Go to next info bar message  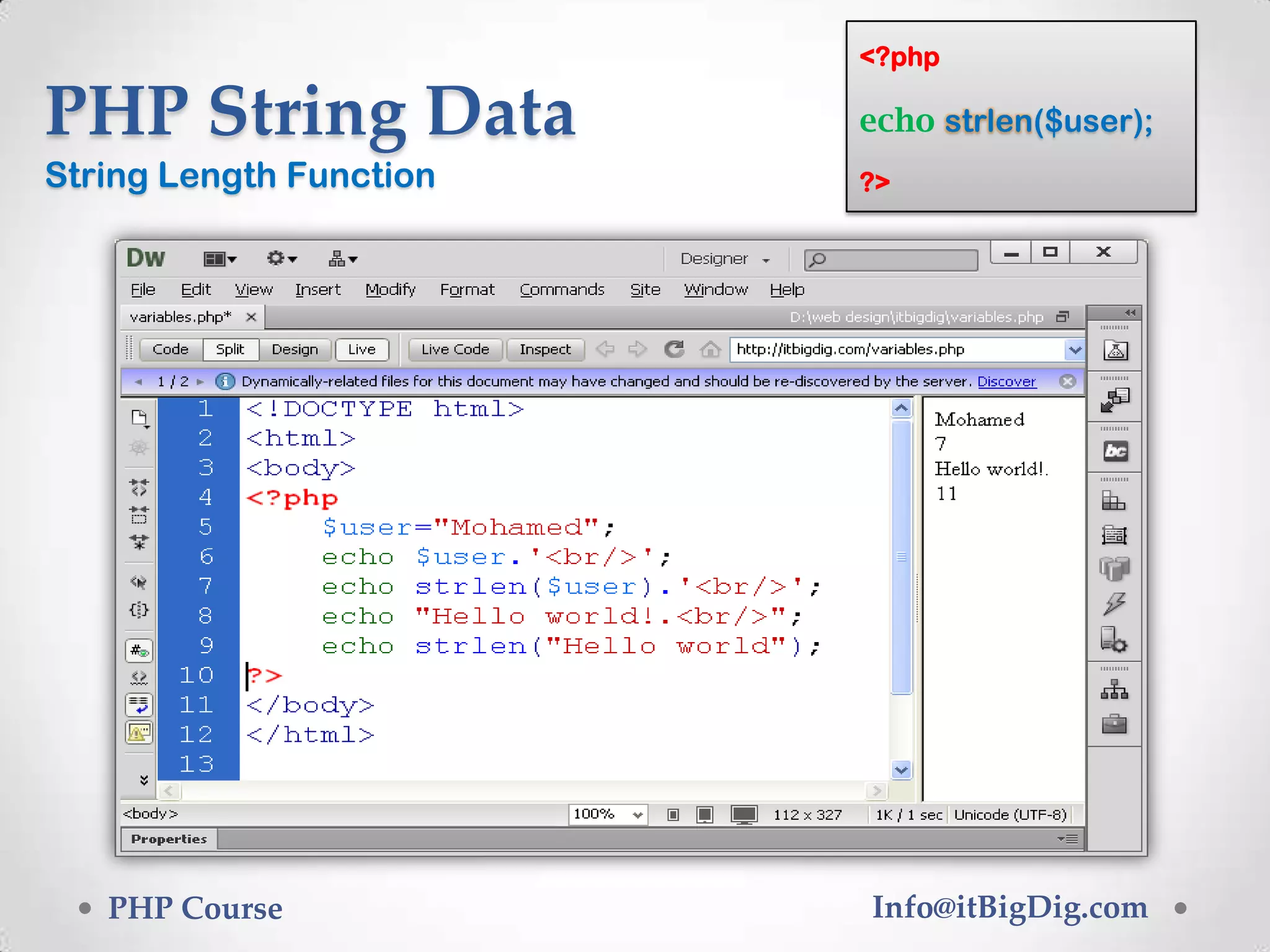(x=200, y=382)
